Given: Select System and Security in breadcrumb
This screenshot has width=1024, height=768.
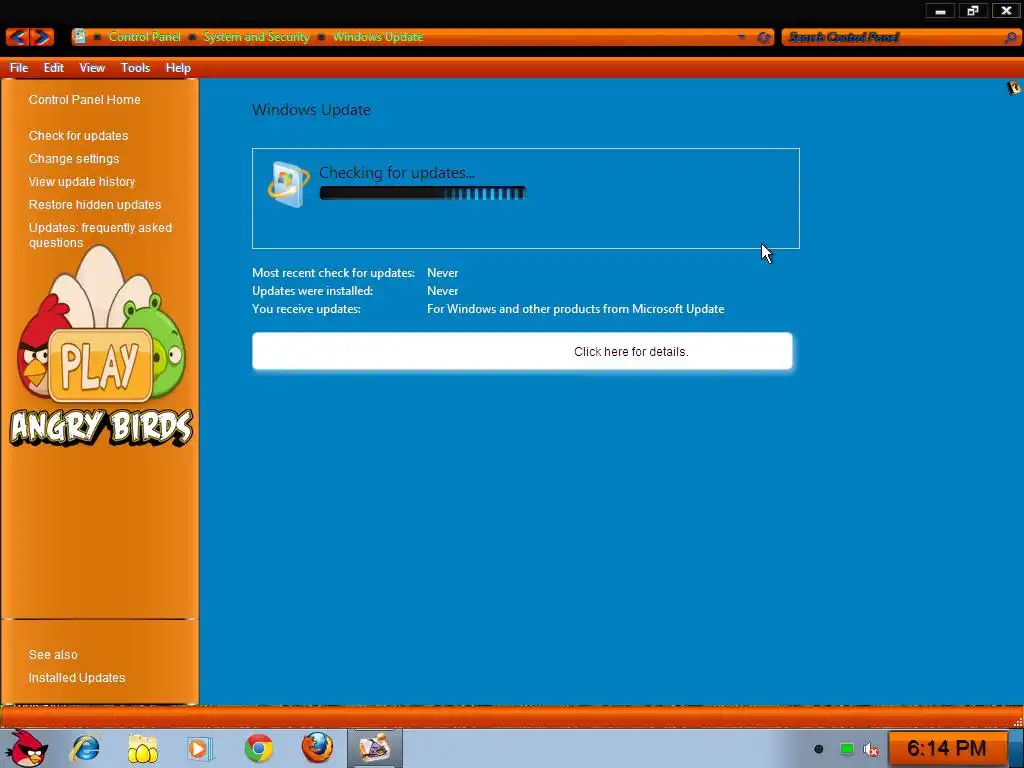Looking at the screenshot, I should (256, 37).
